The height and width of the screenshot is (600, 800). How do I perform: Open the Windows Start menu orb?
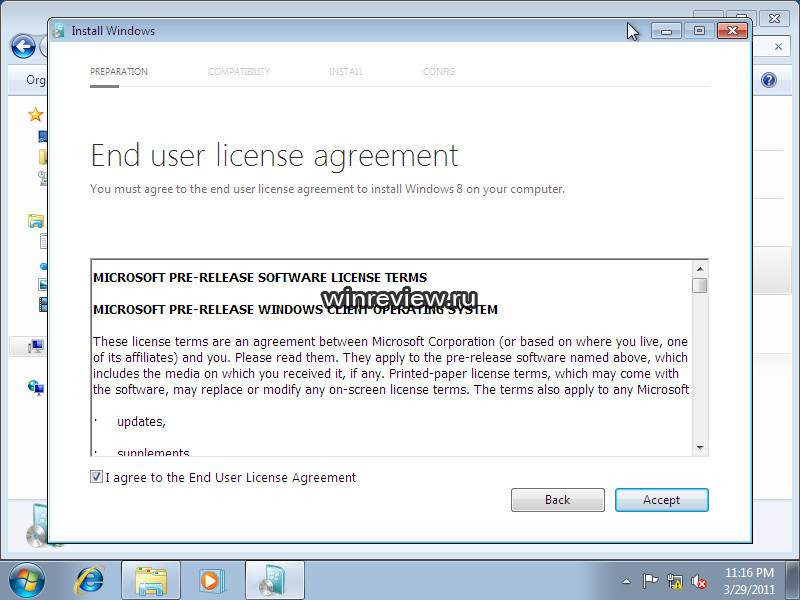pyautogui.click(x=28, y=579)
